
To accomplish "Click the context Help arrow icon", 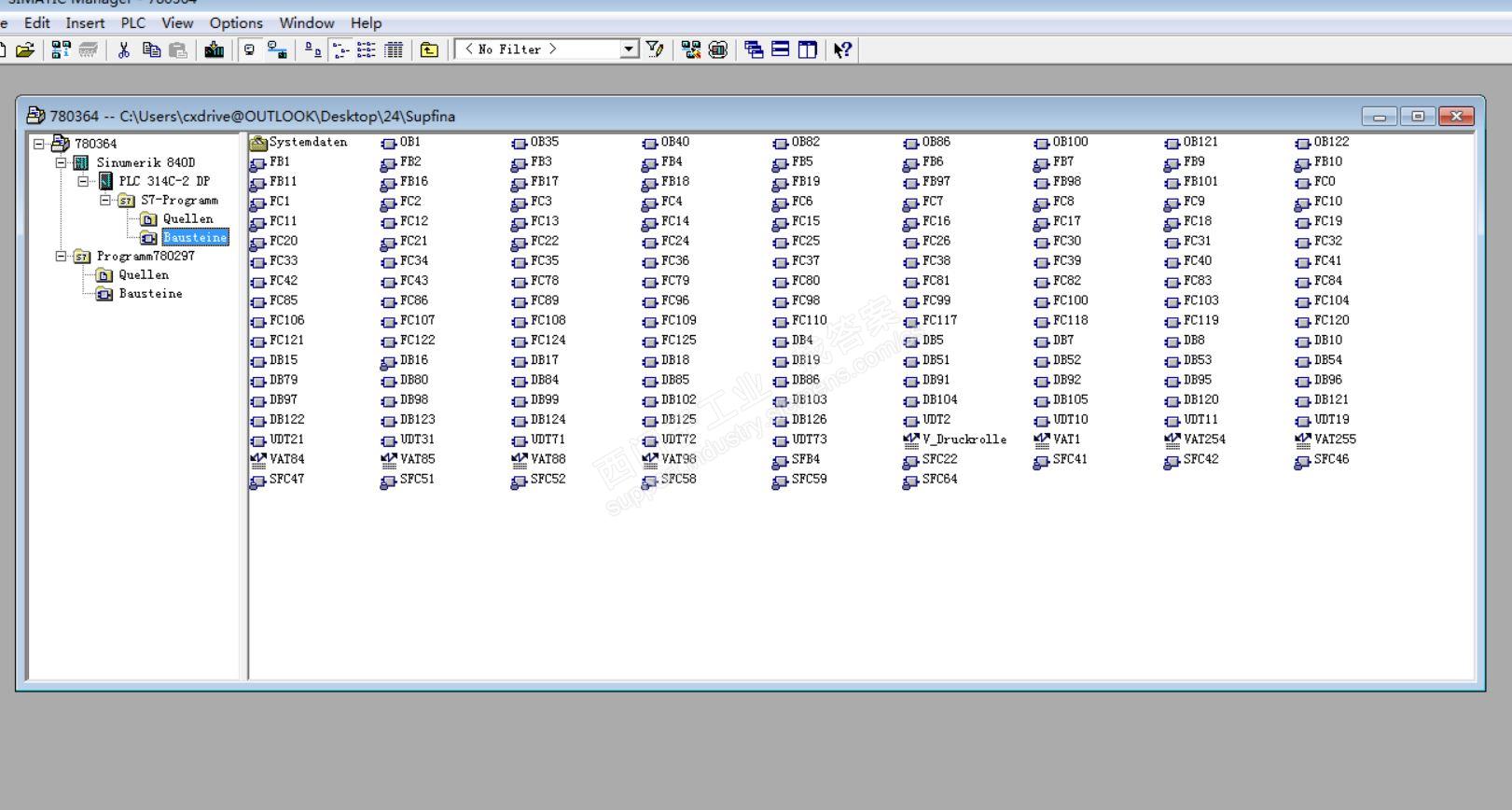I will [x=842, y=49].
